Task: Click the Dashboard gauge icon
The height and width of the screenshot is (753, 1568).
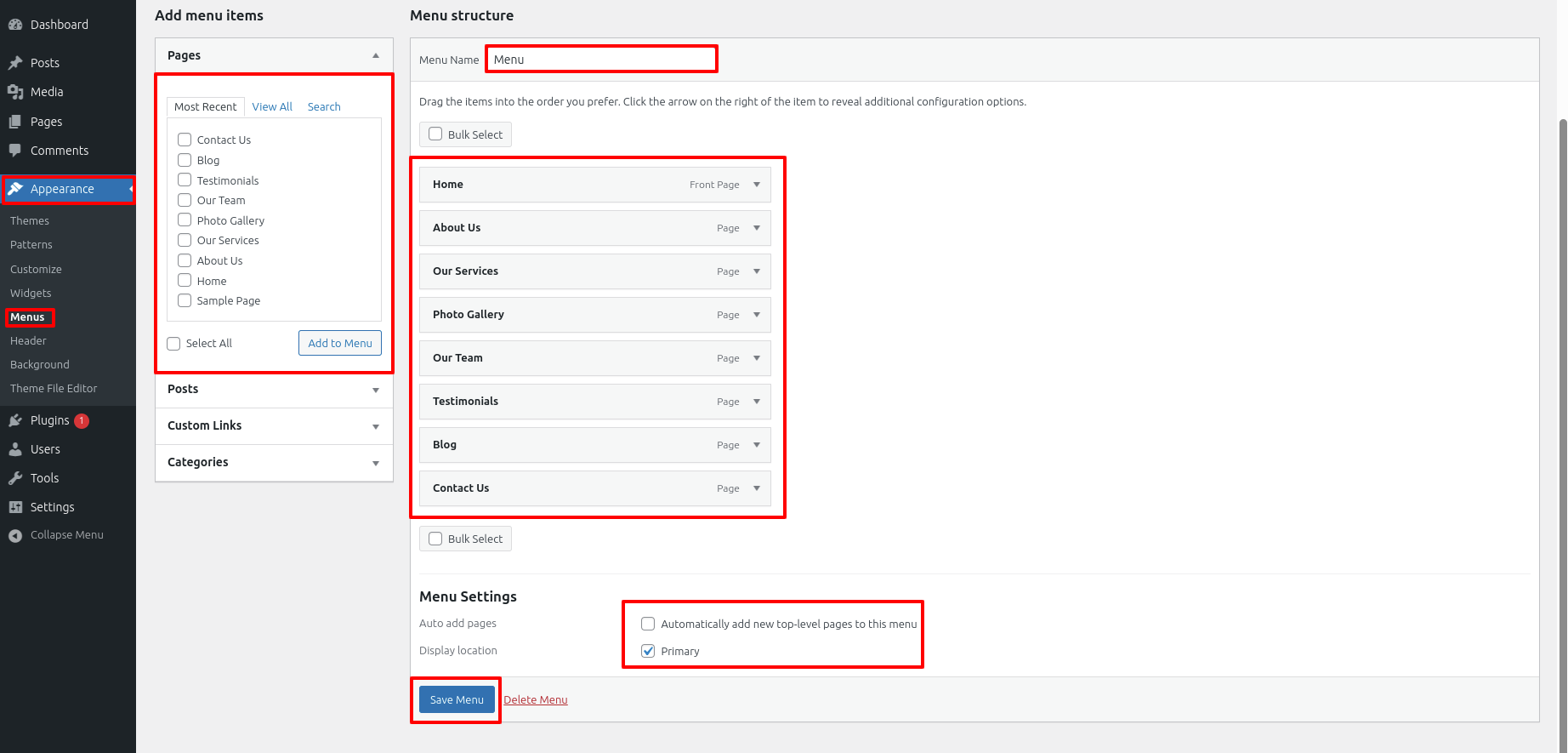Action: click(15, 25)
